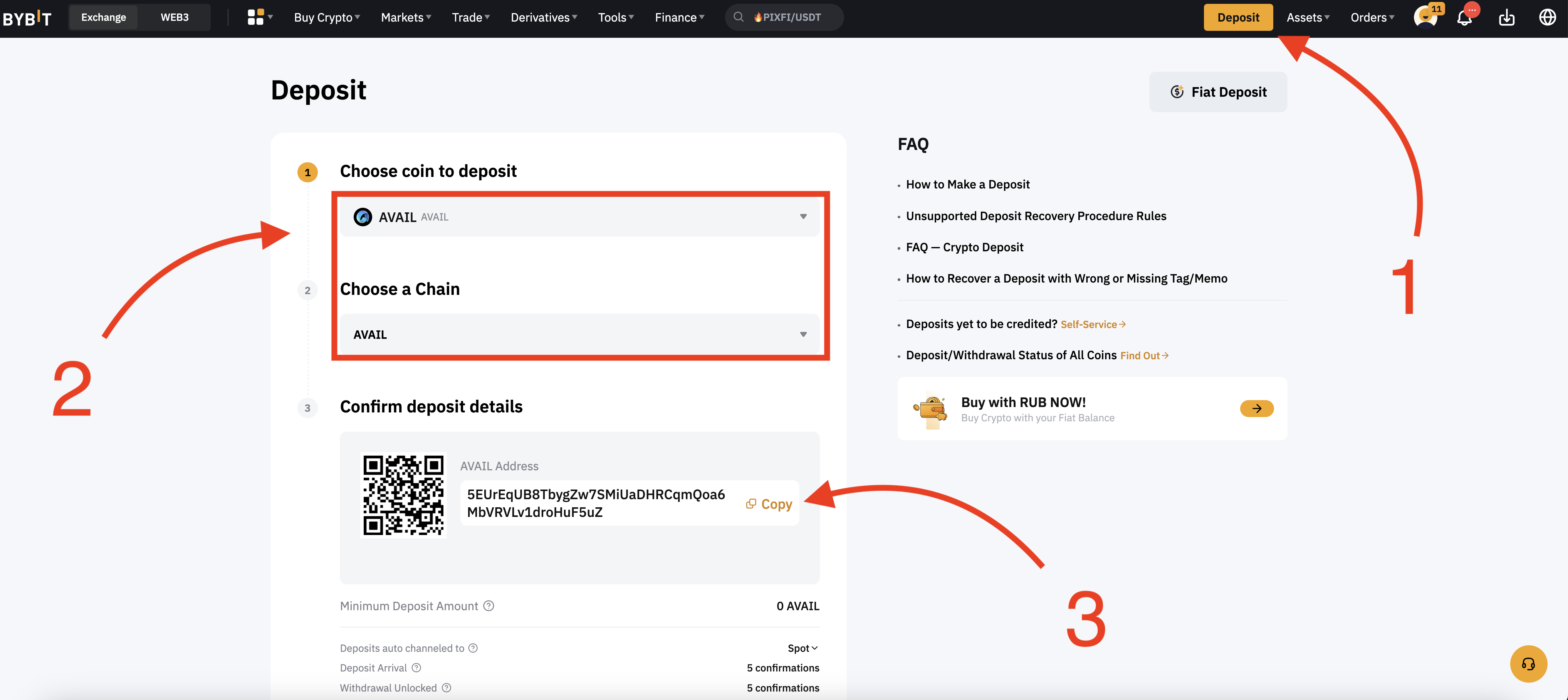Select the Exchange mode toggle

point(104,17)
